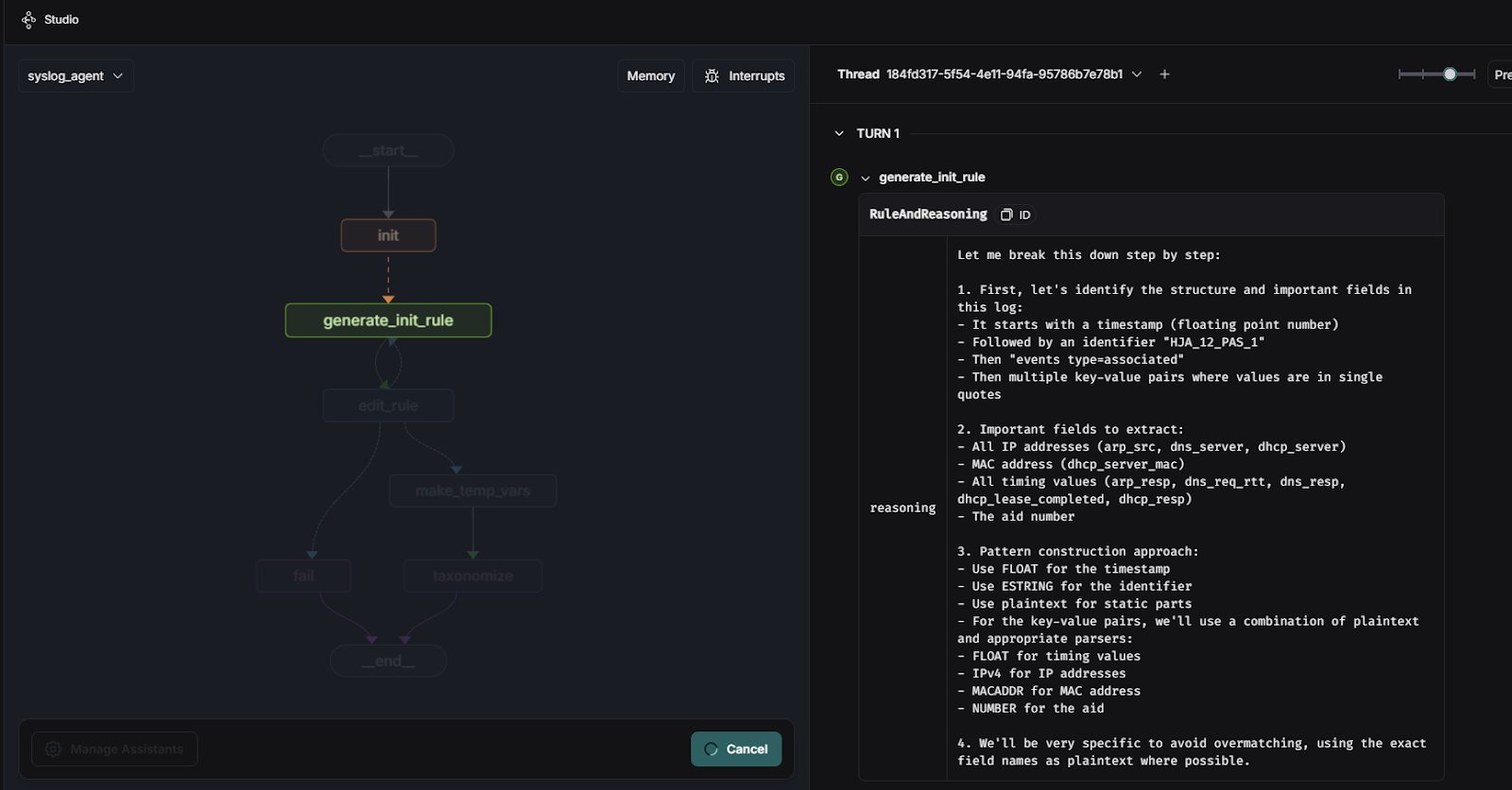Viewport: 1512px width, 790px height.
Task: Select the init graph node
Action: [x=388, y=235]
